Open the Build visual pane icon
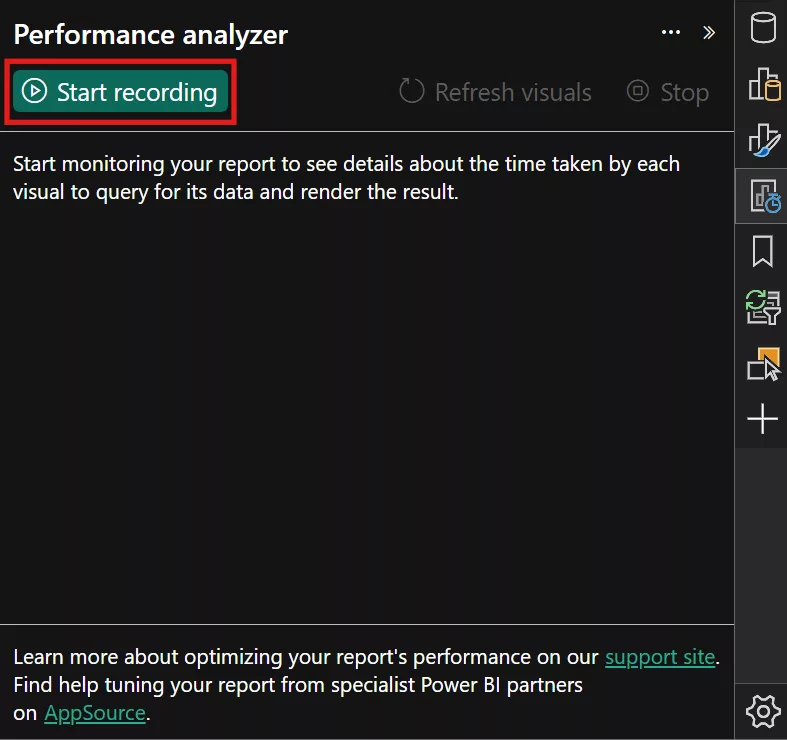The height and width of the screenshot is (740, 787). [x=764, y=84]
